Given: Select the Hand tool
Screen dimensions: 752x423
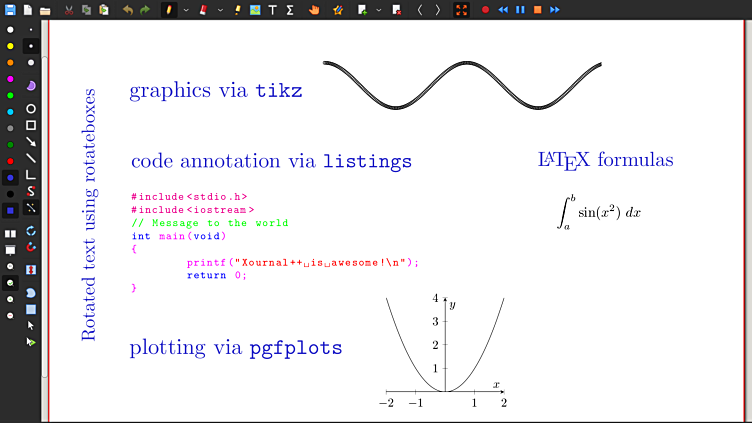Looking at the screenshot, I should [x=314, y=10].
